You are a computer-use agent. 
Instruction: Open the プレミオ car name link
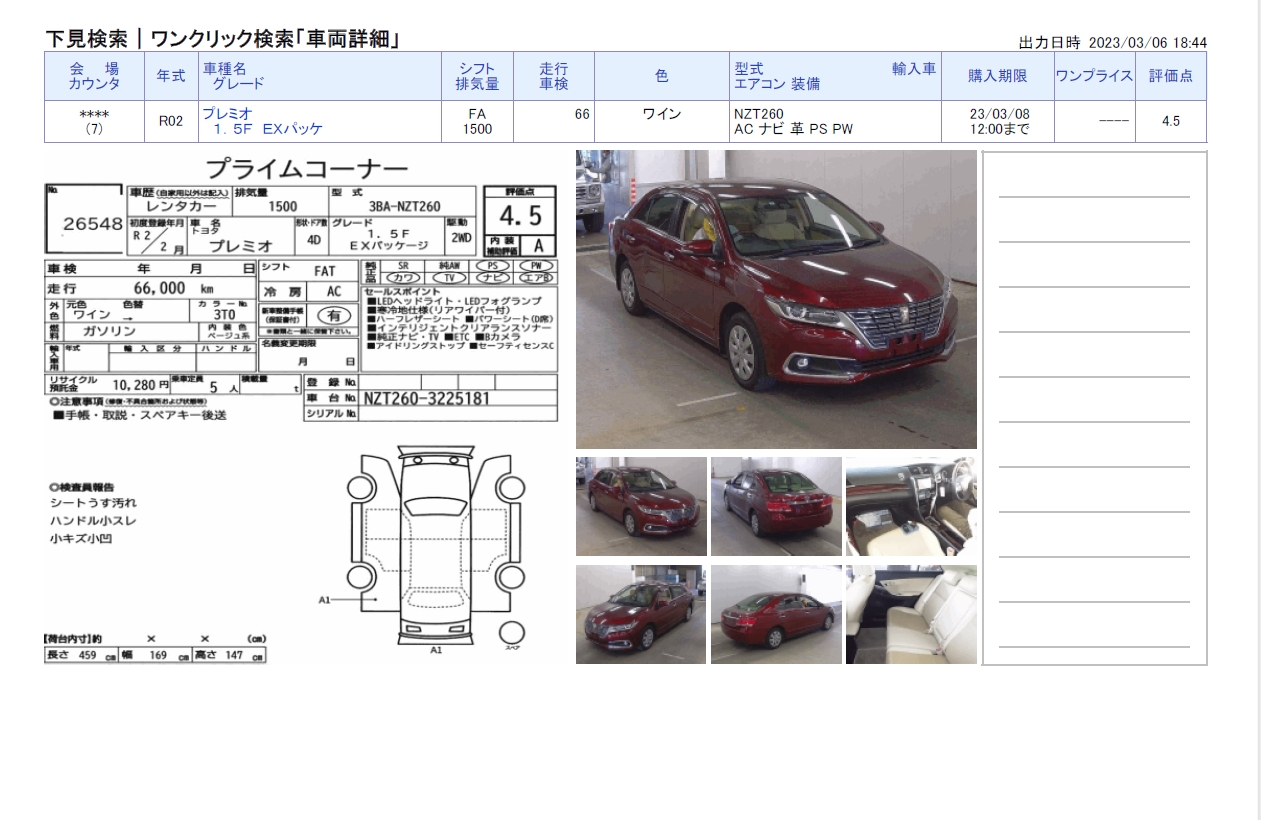pyautogui.click(x=227, y=114)
